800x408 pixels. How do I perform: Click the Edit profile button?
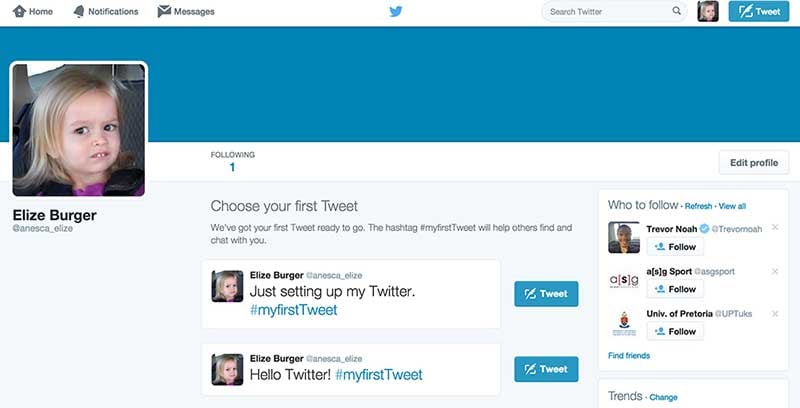(754, 163)
